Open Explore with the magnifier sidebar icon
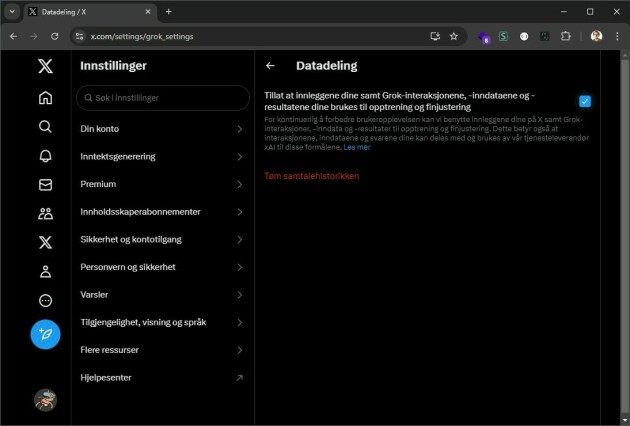The image size is (630, 426). pyautogui.click(x=45, y=127)
